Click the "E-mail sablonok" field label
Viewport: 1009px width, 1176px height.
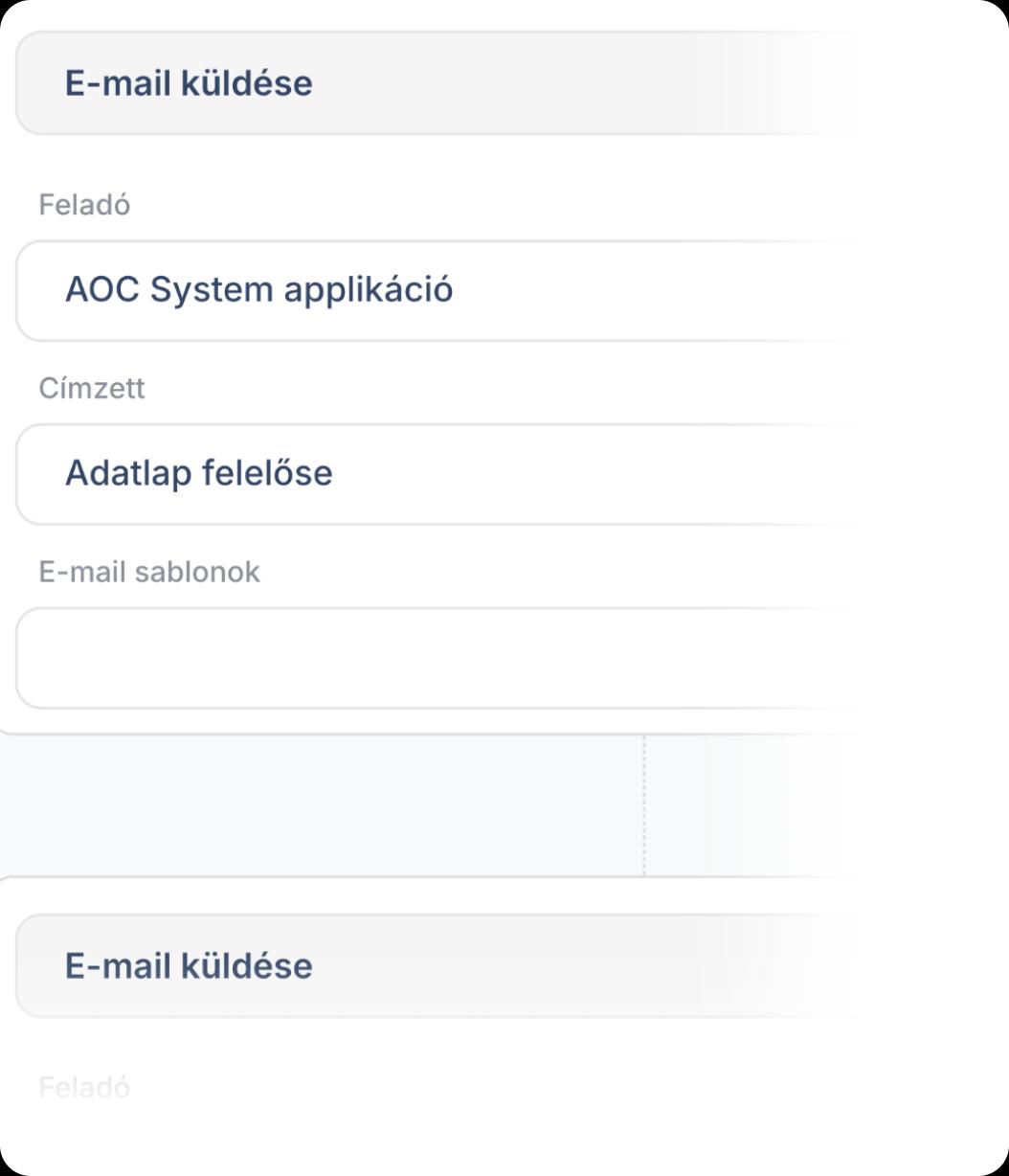pos(149,572)
